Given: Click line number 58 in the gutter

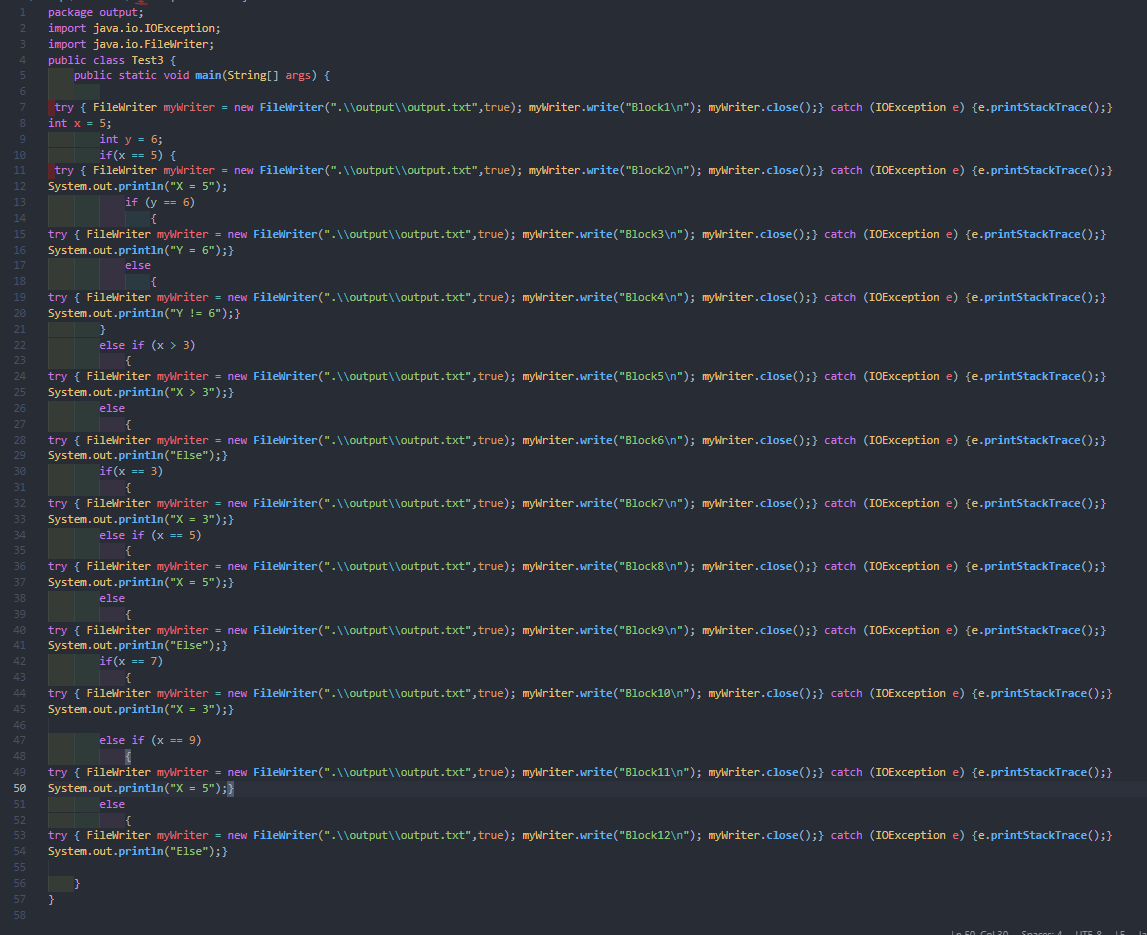Looking at the screenshot, I should tap(20, 915).
